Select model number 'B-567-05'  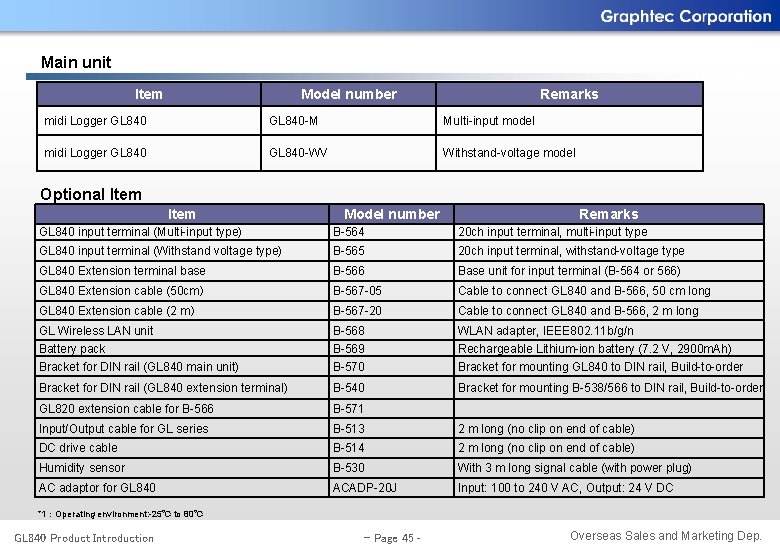click(x=357, y=291)
